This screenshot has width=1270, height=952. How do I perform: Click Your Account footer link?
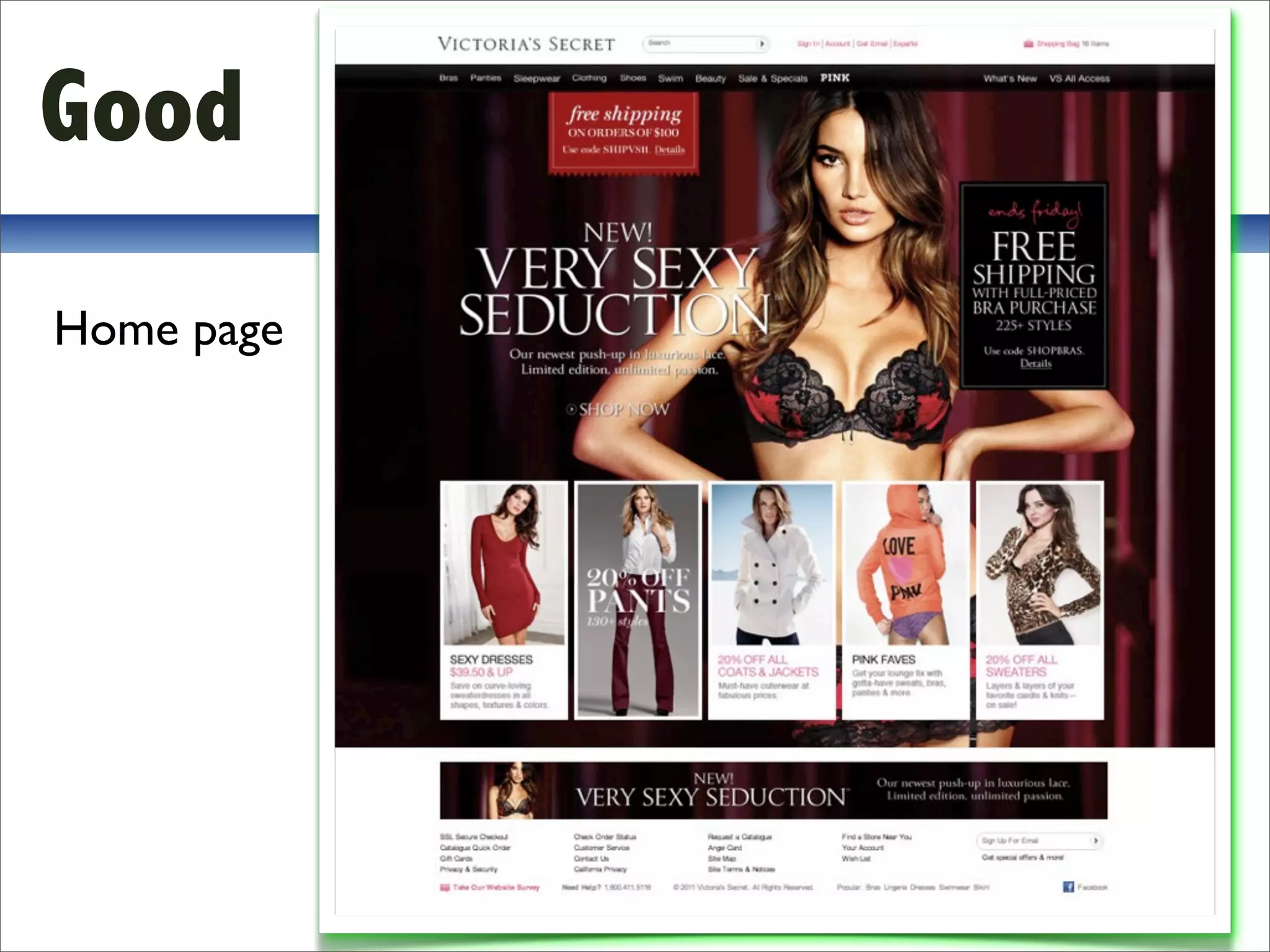tap(863, 848)
